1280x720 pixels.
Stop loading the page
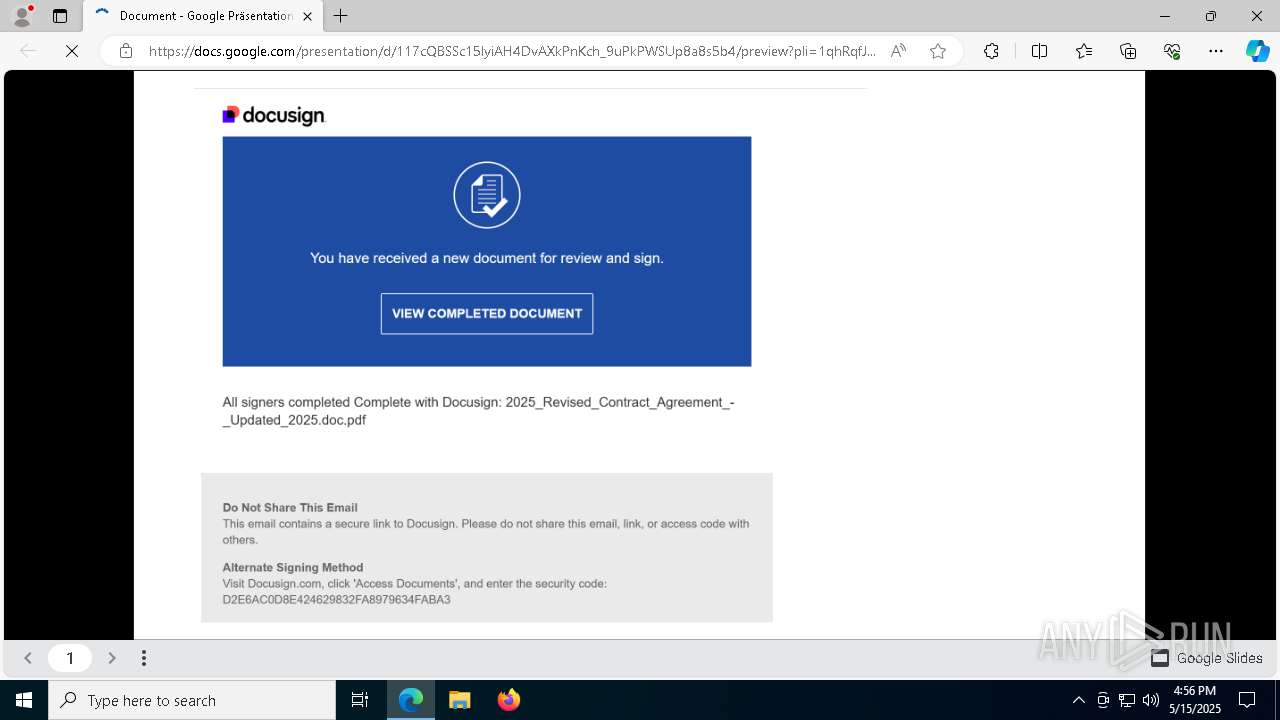click(x=72, y=51)
